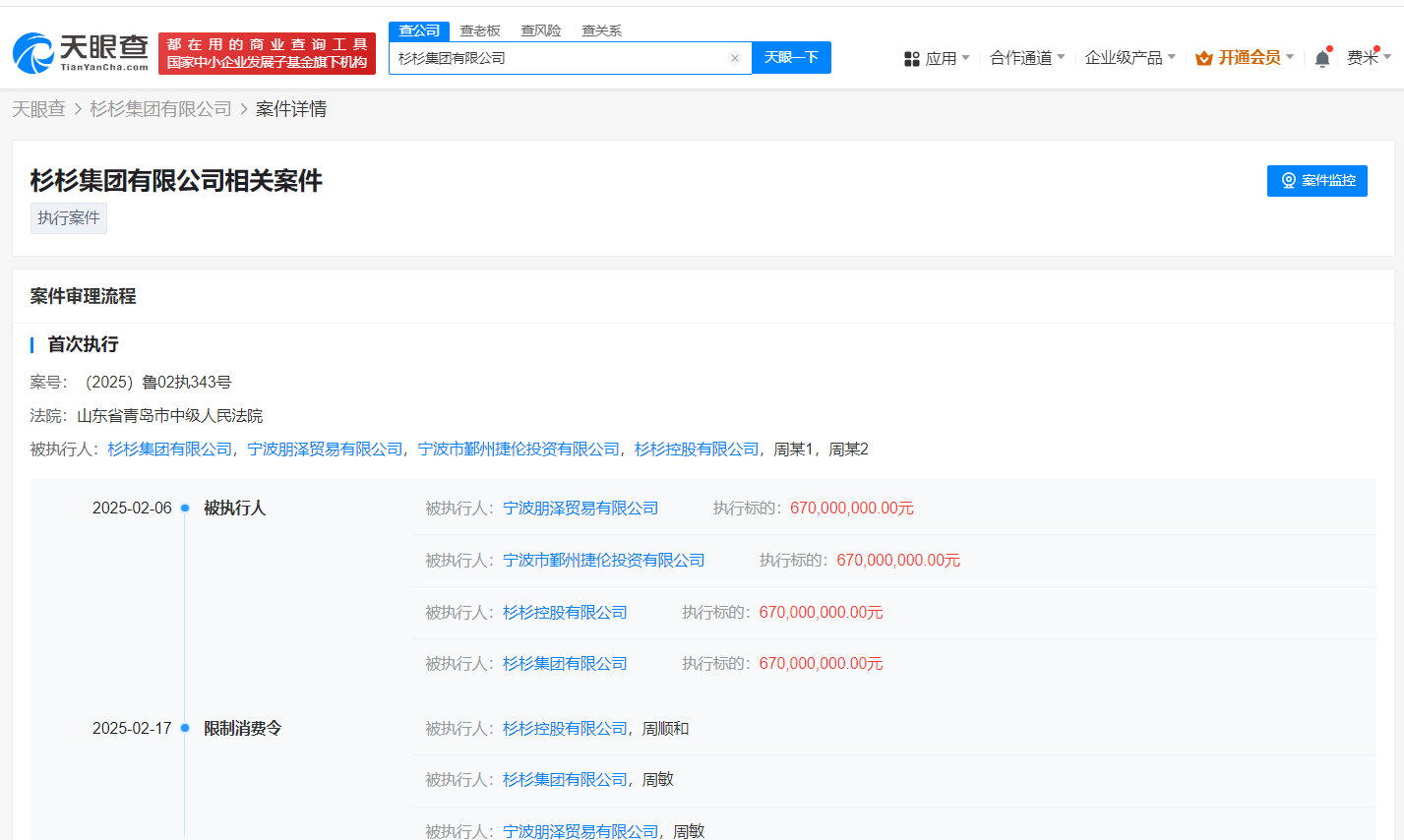The height and width of the screenshot is (840, 1404).
Task: Open 宁波朋泽贸易有限公司 in the 2025-02-06 entry
Action: (x=580, y=509)
